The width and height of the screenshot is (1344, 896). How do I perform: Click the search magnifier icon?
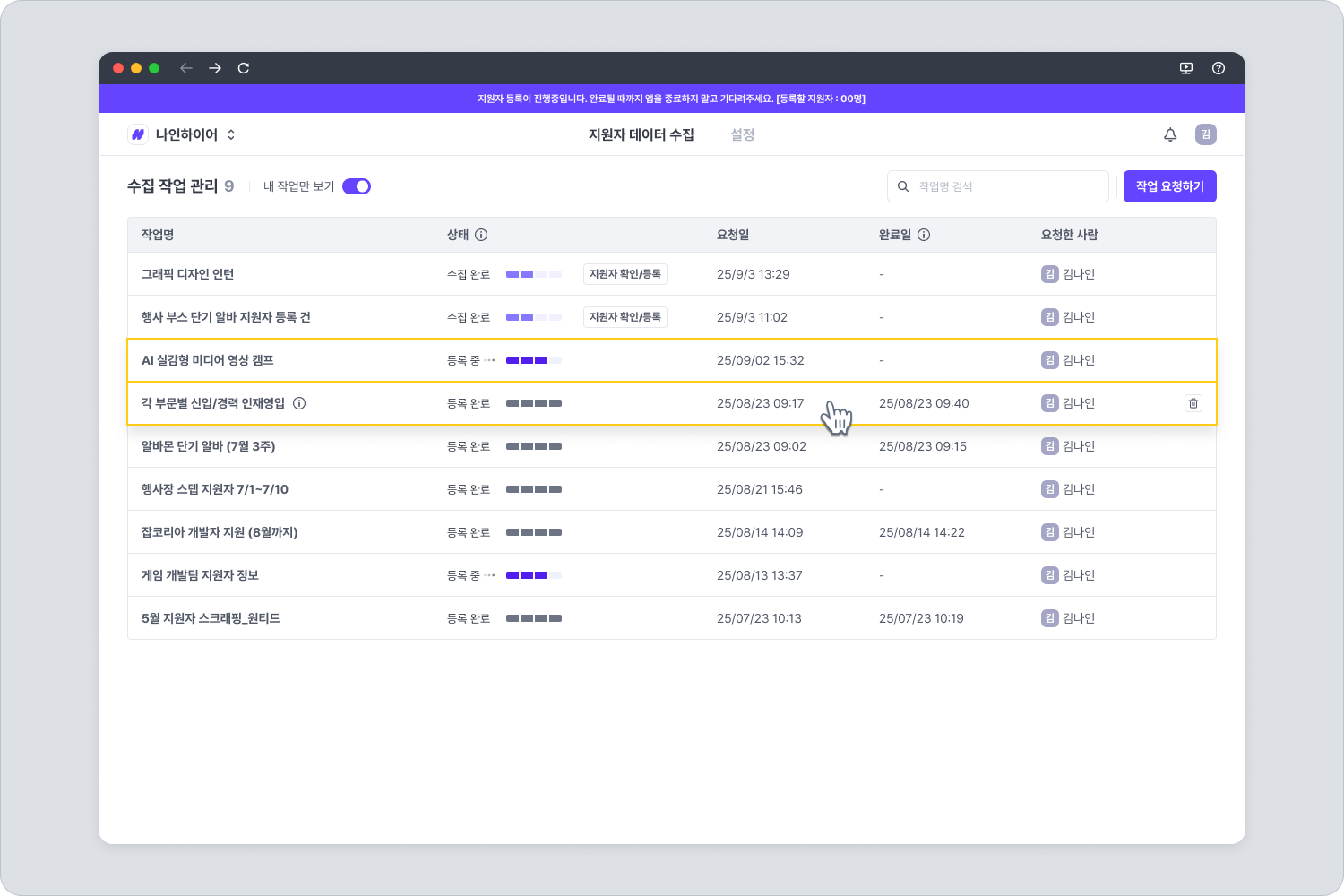click(903, 186)
